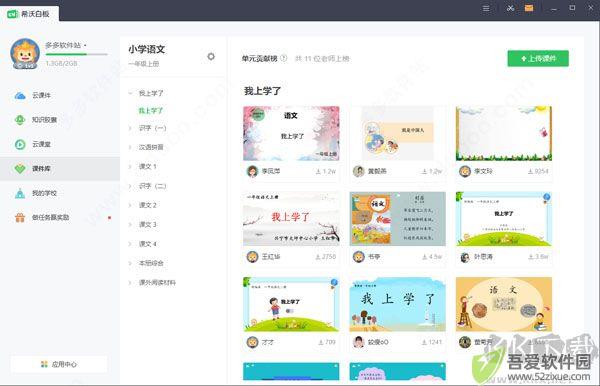Open 云课堂 play icon in sidebar
600x386 pixels.
[x=20, y=144]
